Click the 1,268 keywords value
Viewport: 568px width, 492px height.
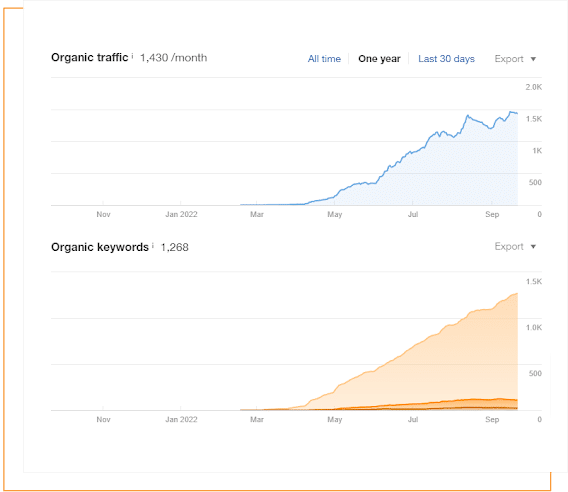tap(175, 247)
